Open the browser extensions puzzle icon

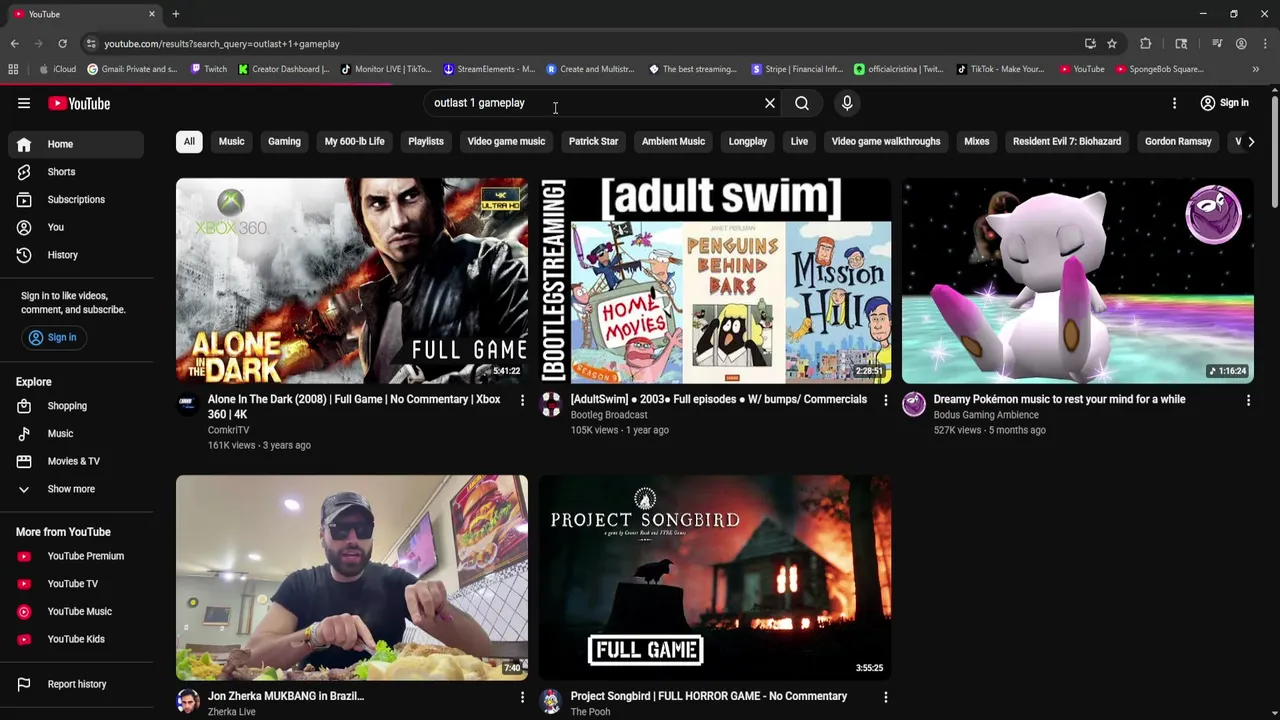[x=1146, y=44]
